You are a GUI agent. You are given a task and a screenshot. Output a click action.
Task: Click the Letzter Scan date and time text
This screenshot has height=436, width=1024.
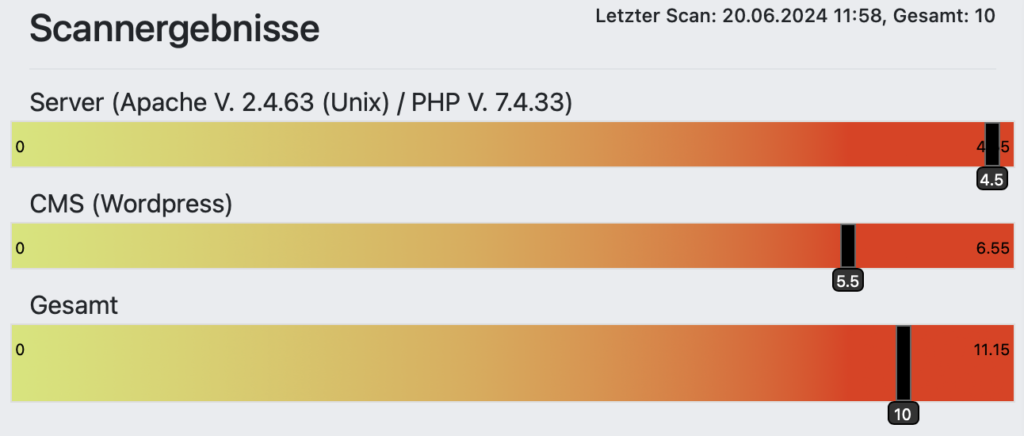pyautogui.click(x=795, y=16)
